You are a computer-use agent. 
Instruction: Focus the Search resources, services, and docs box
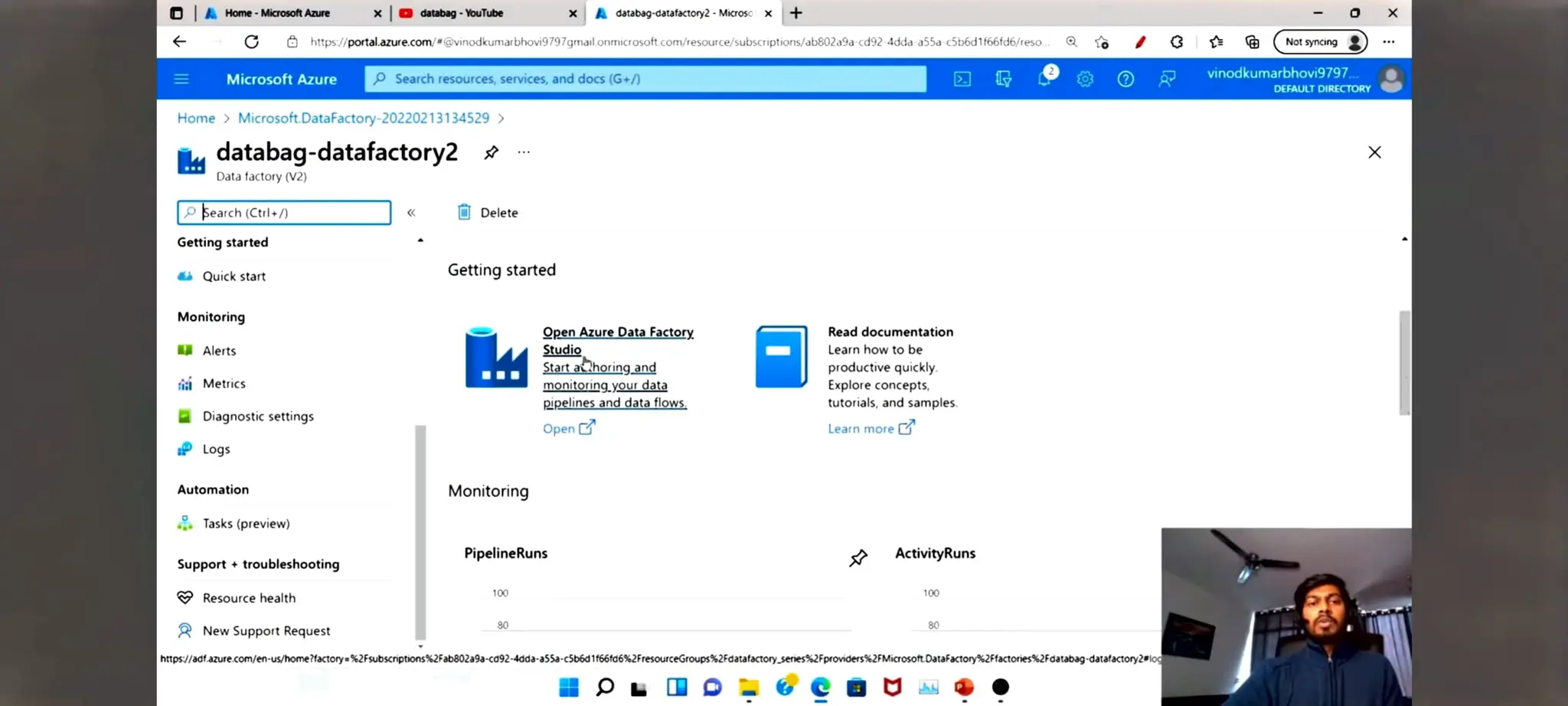coord(645,79)
